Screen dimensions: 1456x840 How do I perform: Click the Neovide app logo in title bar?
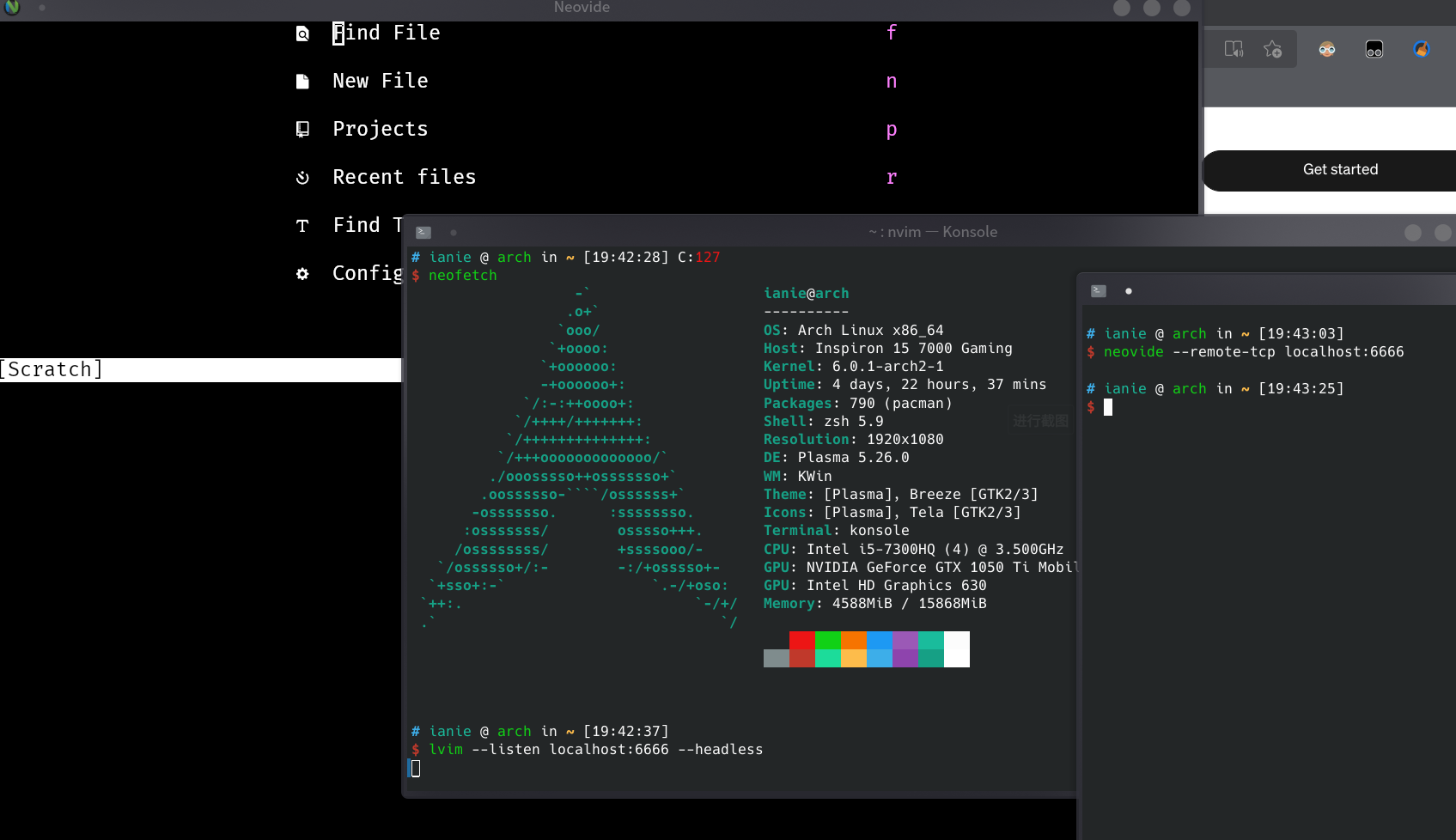(x=12, y=7)
